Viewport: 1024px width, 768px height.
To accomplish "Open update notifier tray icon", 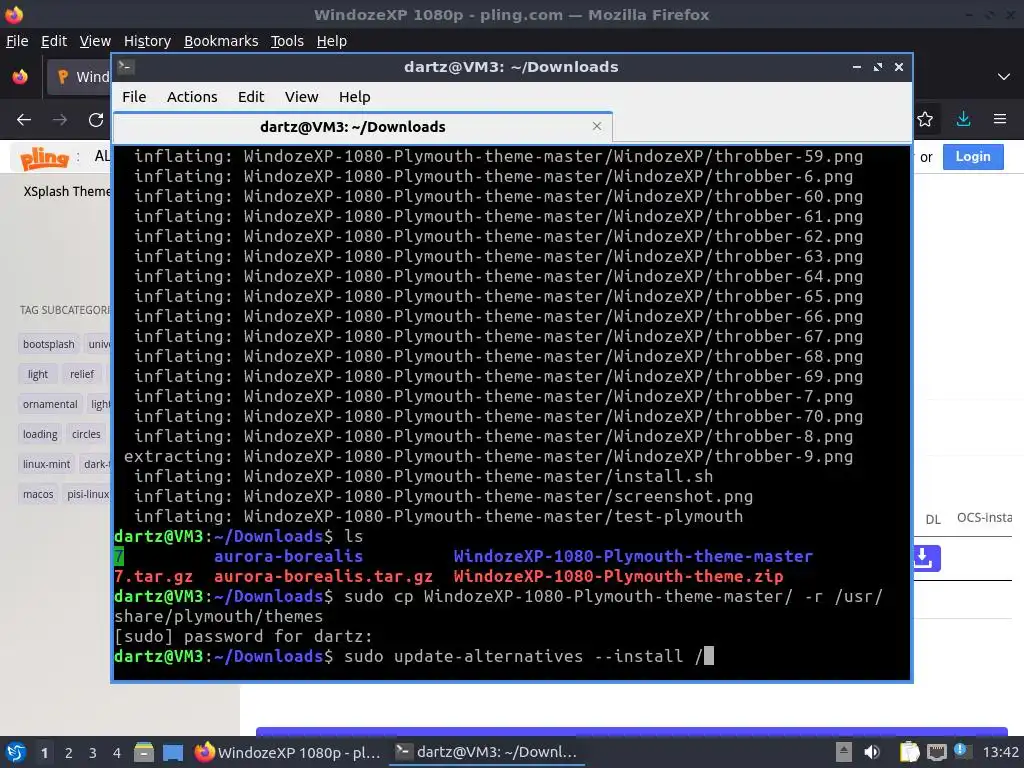I will point(962,751).
